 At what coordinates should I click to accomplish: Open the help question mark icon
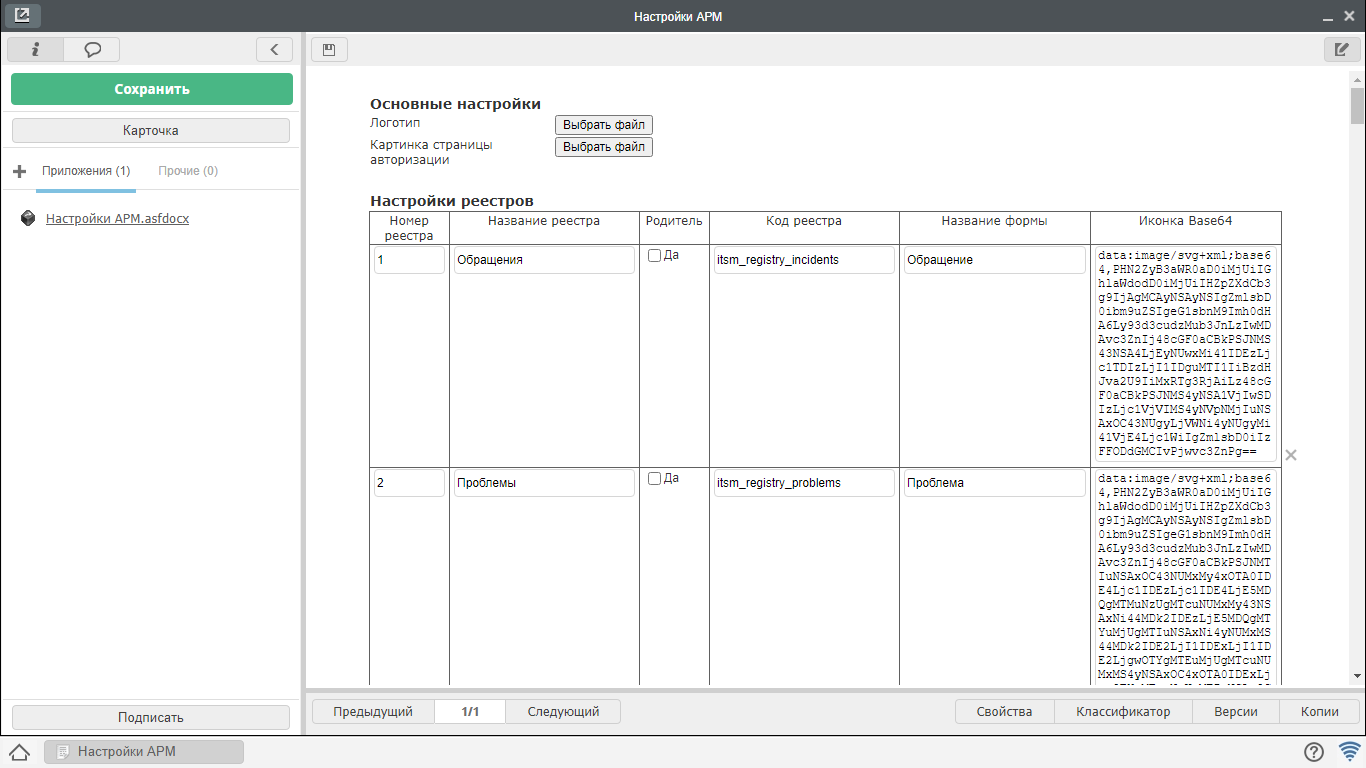[x=1314, y=752]
